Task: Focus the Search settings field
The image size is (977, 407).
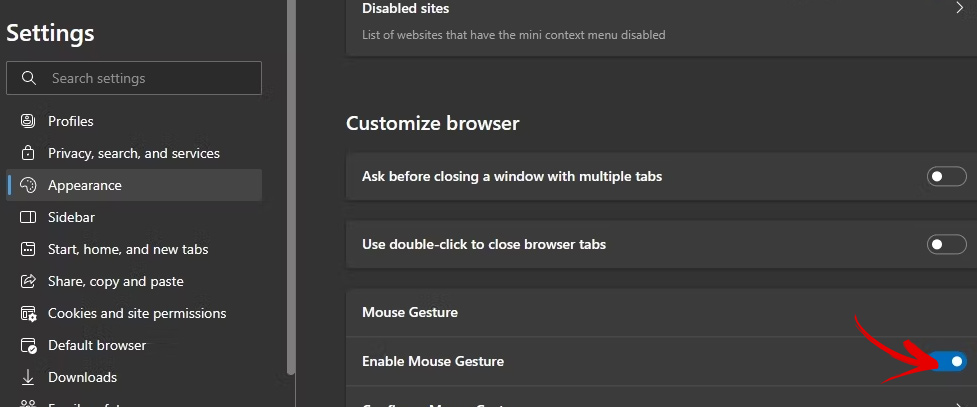Action: 134,78
